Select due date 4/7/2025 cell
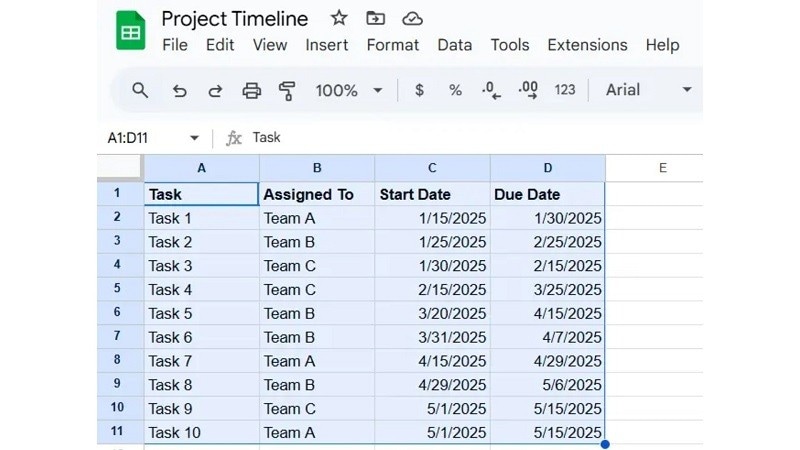Image resolution: width=800 pixels, height=450 pixels. click(547, 337)
